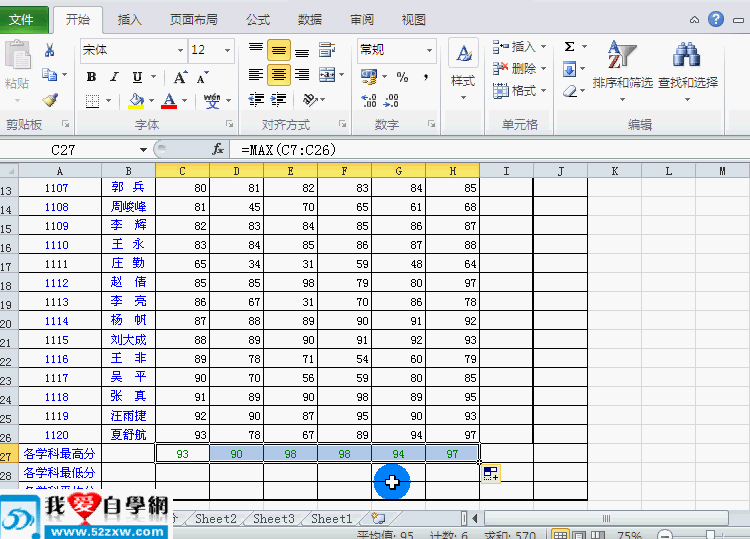Click the Copy icon in clipboard group

[49, 75]
